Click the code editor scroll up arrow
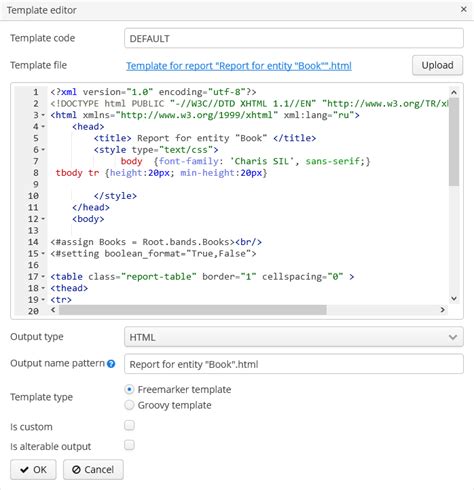Viewport: 474px width, 490px height. 454,92
